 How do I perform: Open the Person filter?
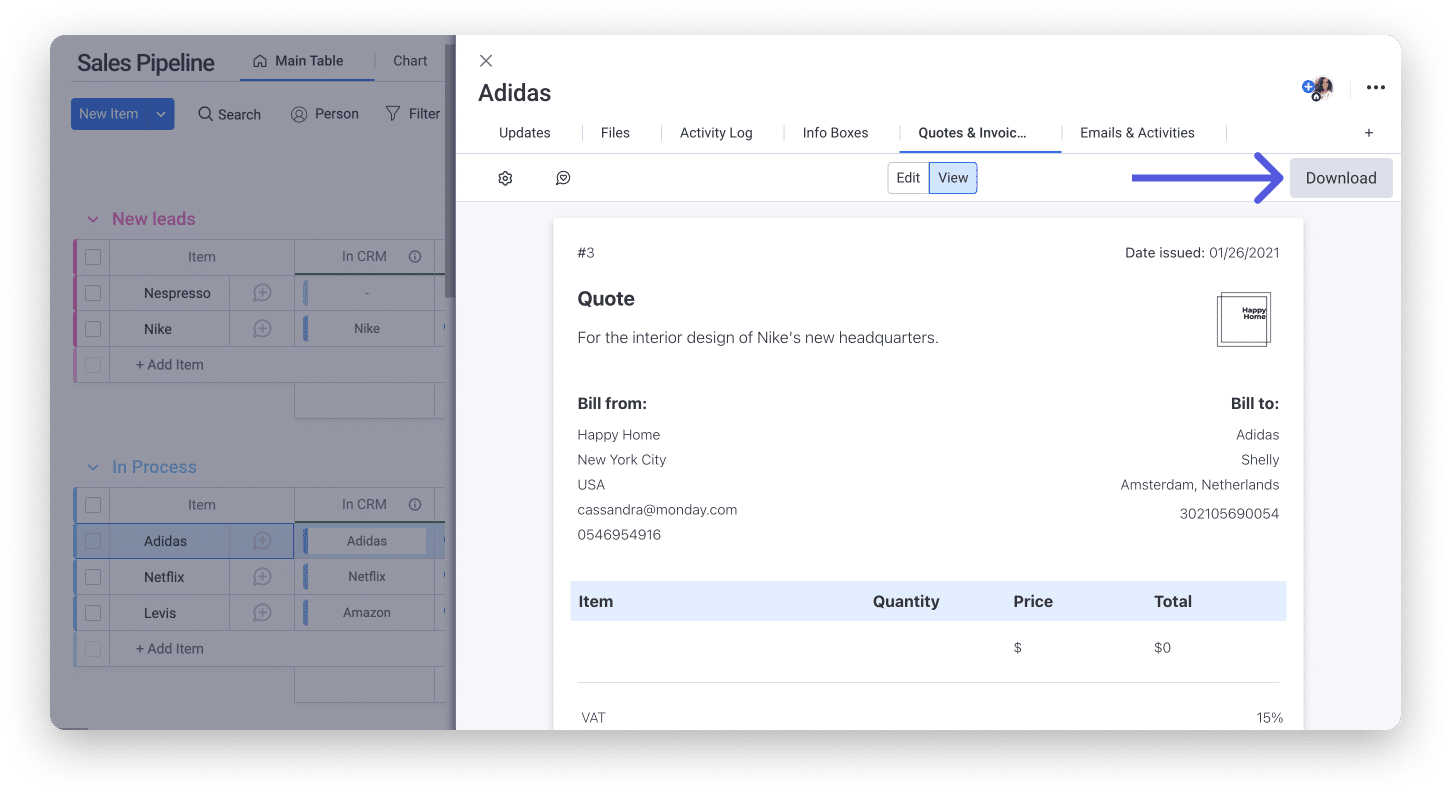coord(324,114)
